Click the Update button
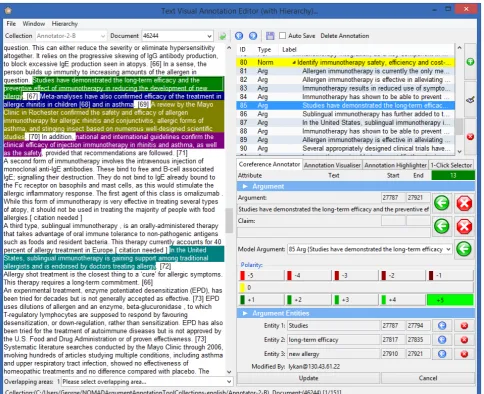 pos(308,378)
